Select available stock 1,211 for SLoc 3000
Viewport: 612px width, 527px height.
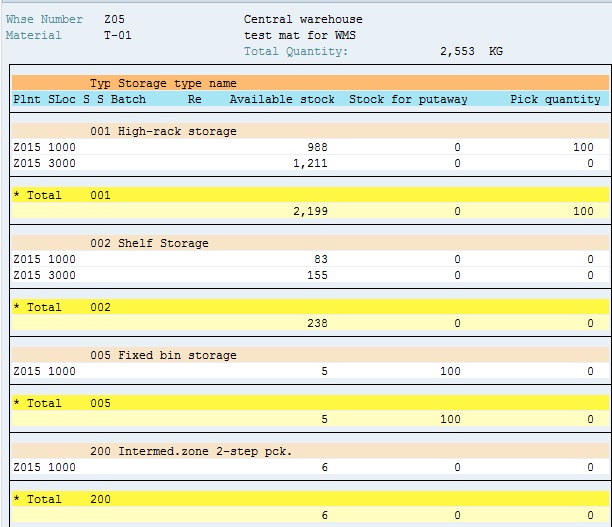310,163
